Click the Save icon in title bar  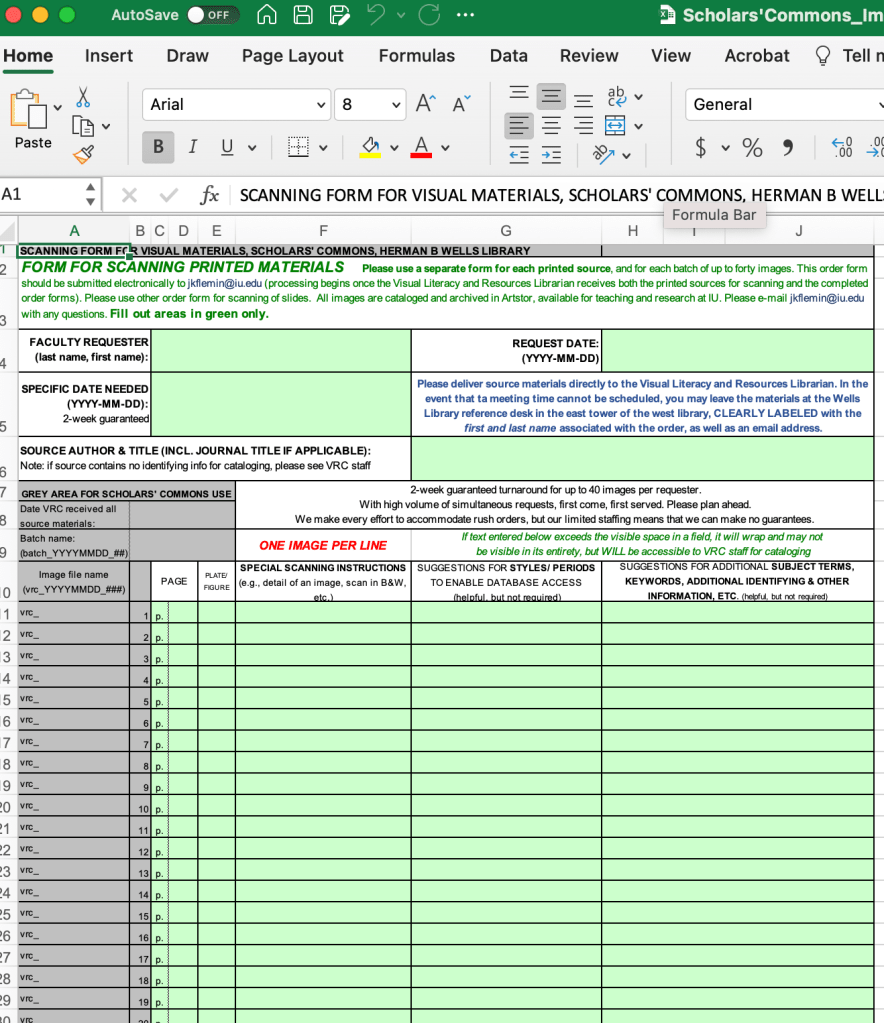point(303,15)
